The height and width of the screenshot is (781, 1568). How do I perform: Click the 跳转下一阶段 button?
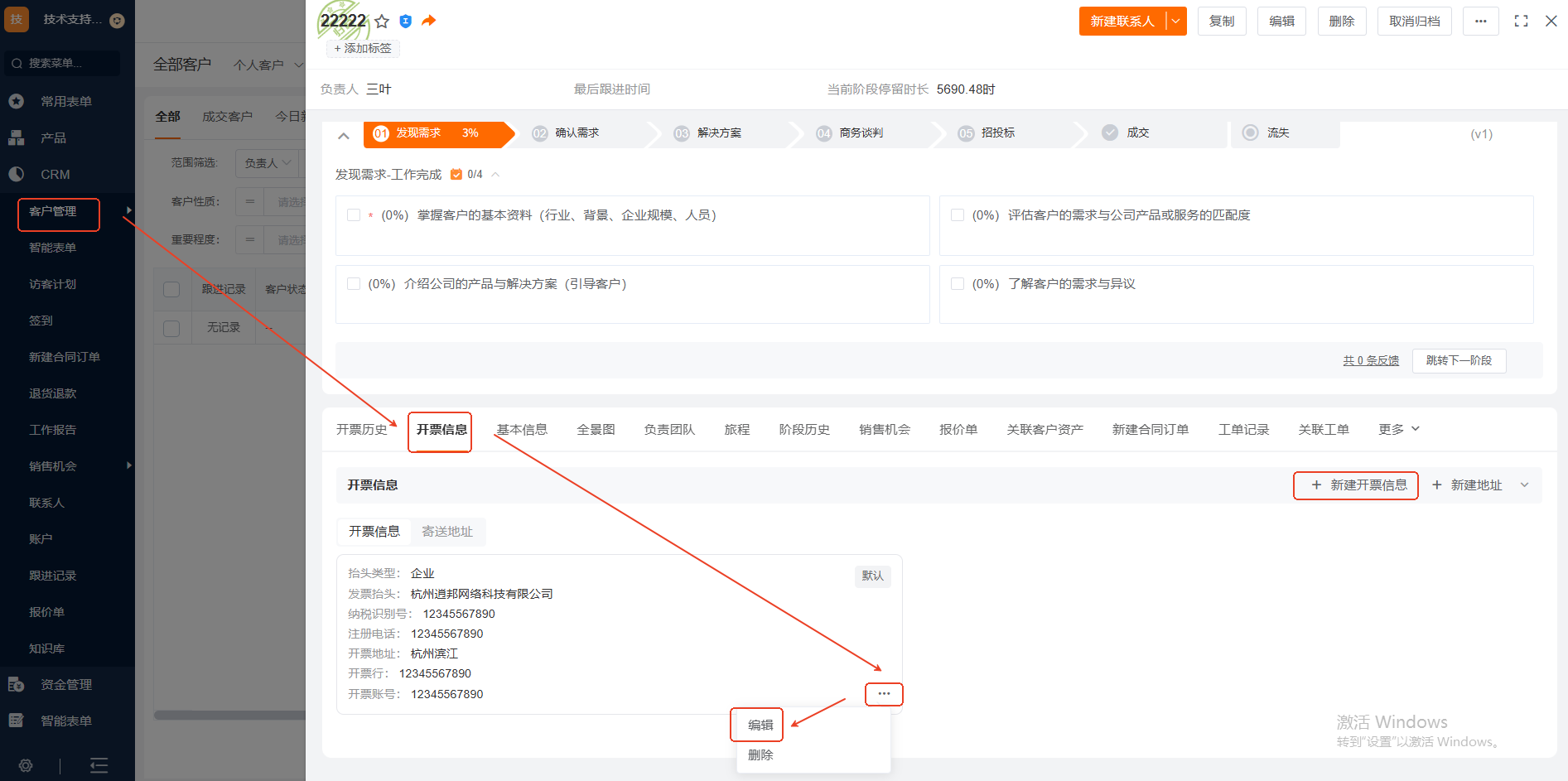point(1459,361)
